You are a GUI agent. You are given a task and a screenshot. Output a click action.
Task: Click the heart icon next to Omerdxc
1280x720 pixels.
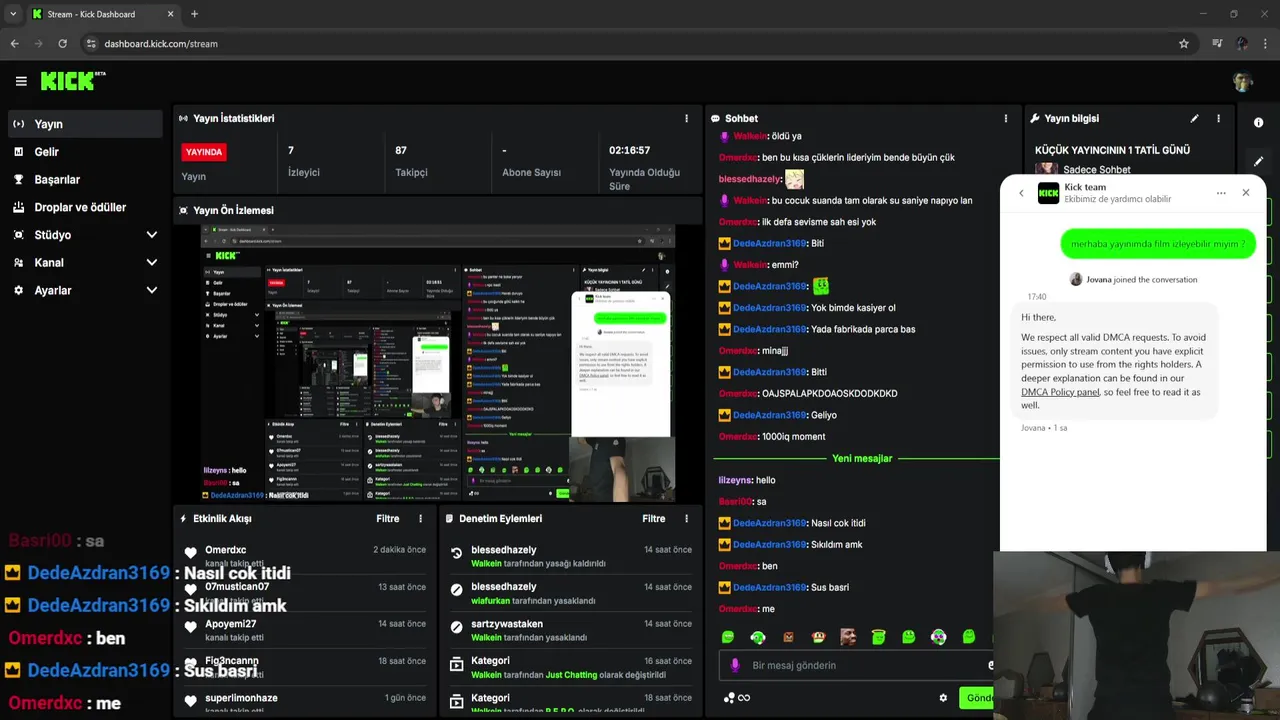pos(190,553)
